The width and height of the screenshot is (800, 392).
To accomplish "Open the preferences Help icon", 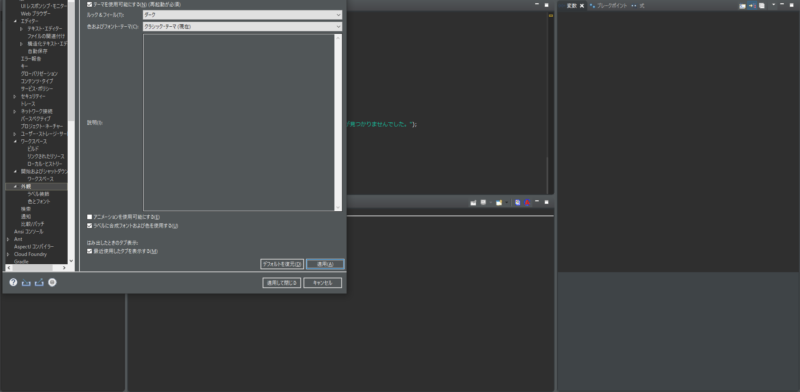I will coord(13,282).
